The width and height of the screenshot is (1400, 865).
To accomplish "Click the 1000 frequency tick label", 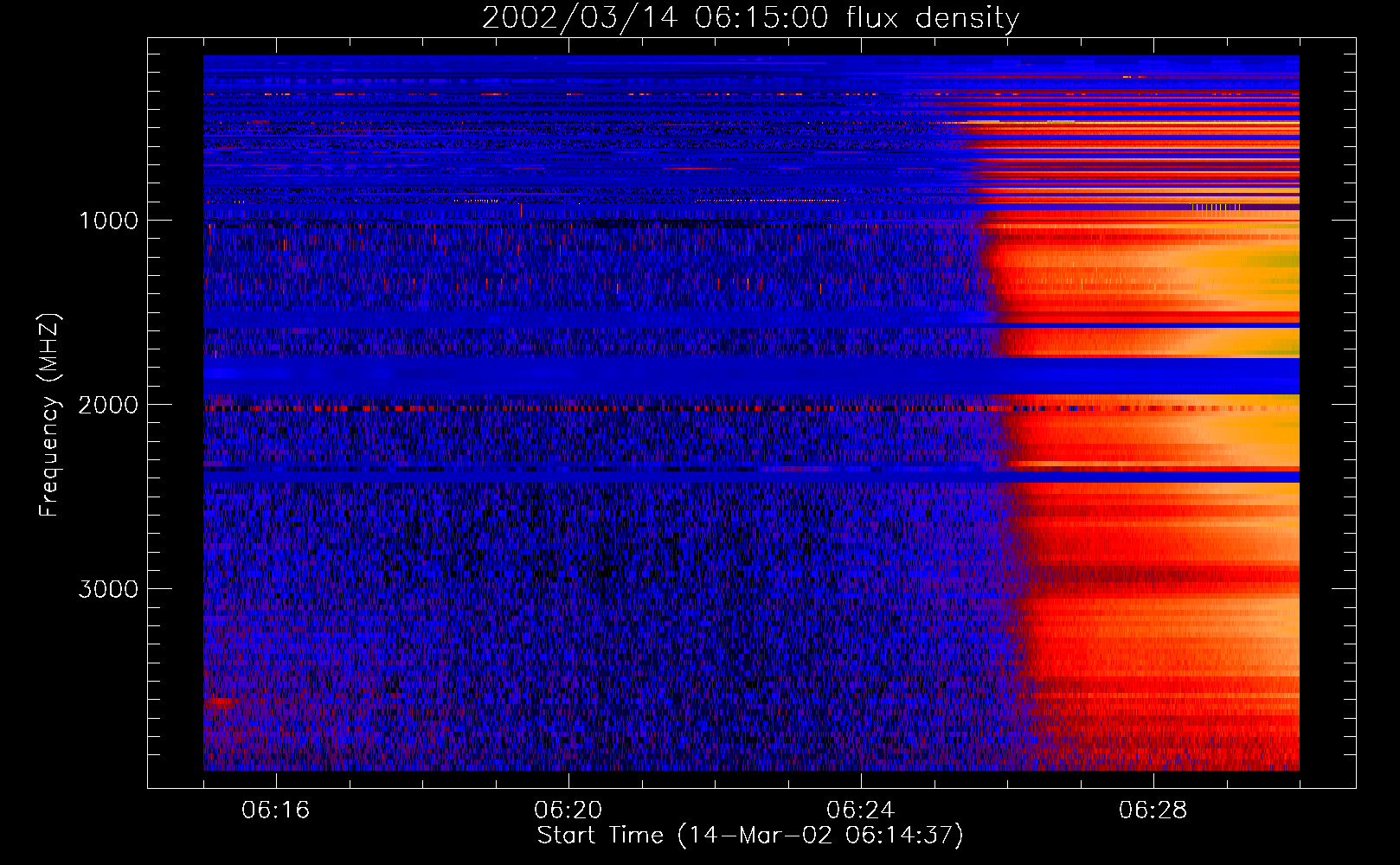I will (108, 221).
